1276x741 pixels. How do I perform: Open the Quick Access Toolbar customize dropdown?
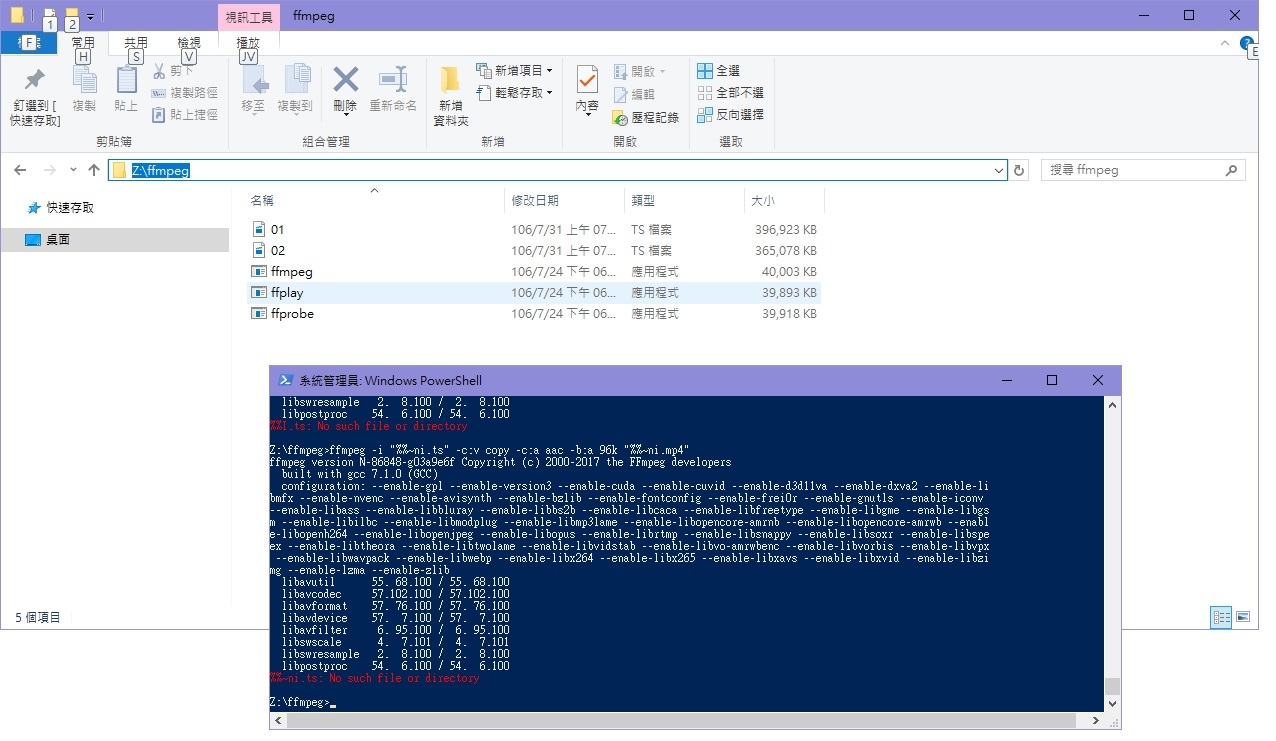click(90, 17)
